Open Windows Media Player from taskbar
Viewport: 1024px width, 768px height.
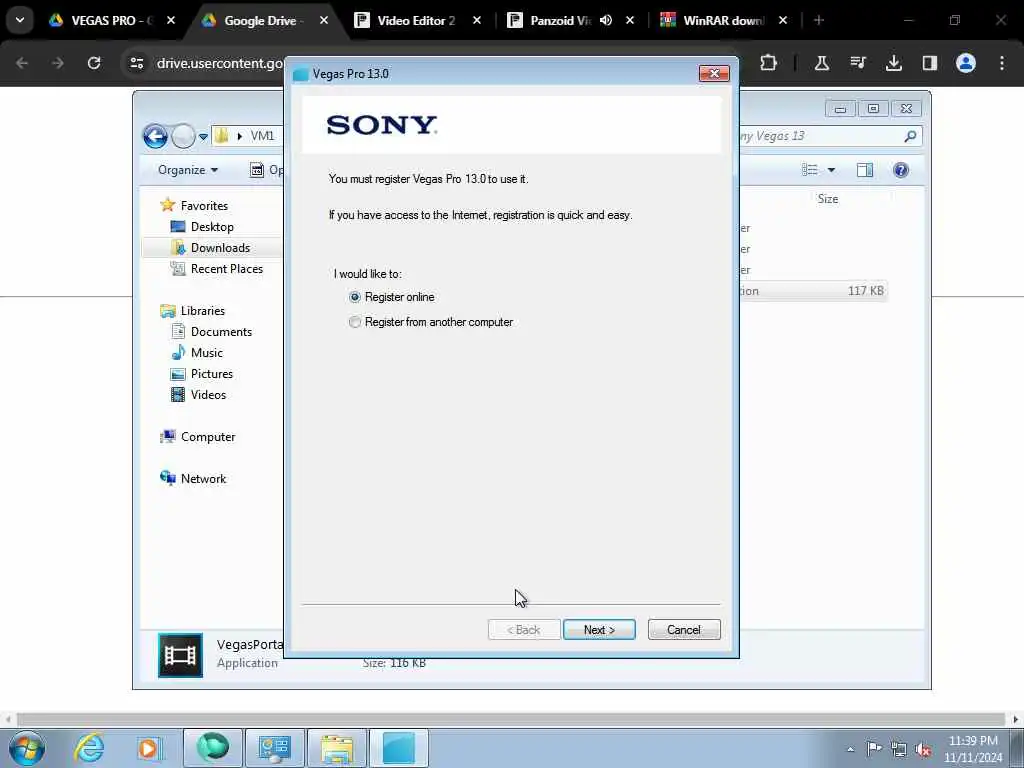click(x=149, y=748)
